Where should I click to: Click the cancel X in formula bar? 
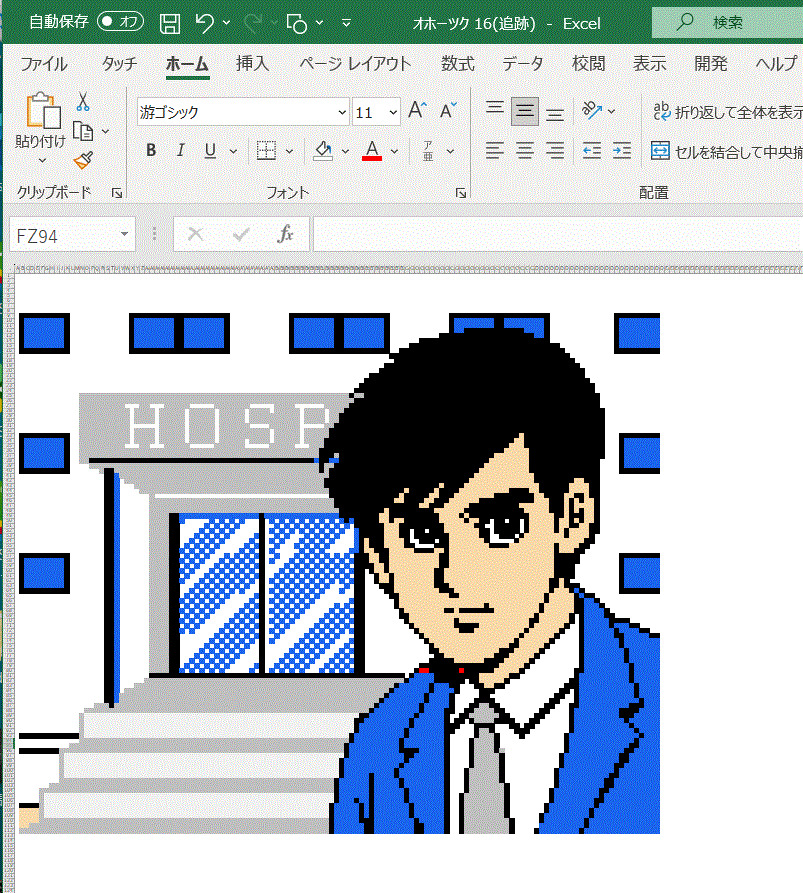(195, 234)
